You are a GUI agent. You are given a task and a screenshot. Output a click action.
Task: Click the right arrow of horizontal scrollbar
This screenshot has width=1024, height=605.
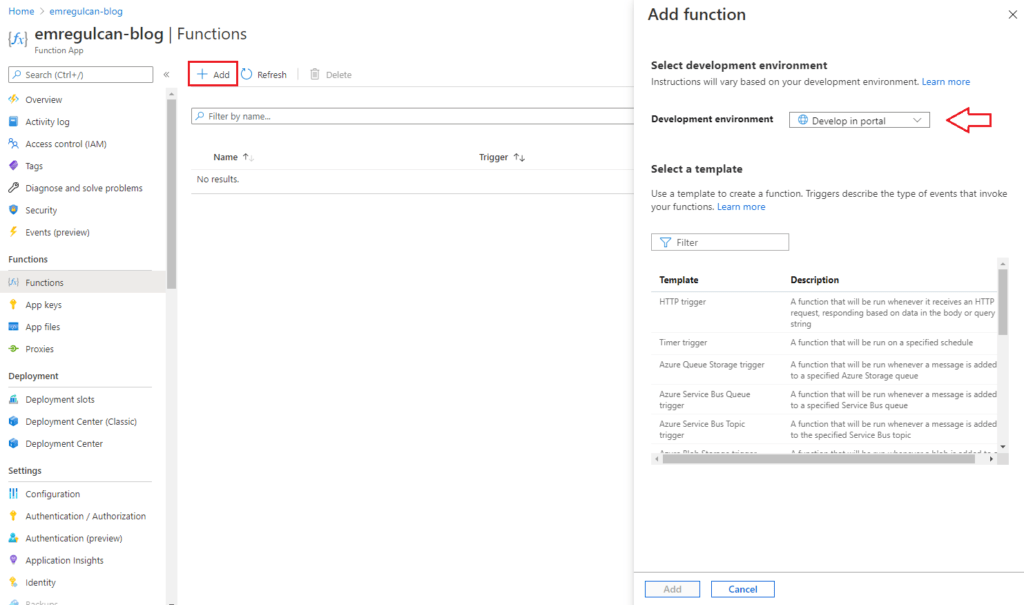tap(991, 459)
